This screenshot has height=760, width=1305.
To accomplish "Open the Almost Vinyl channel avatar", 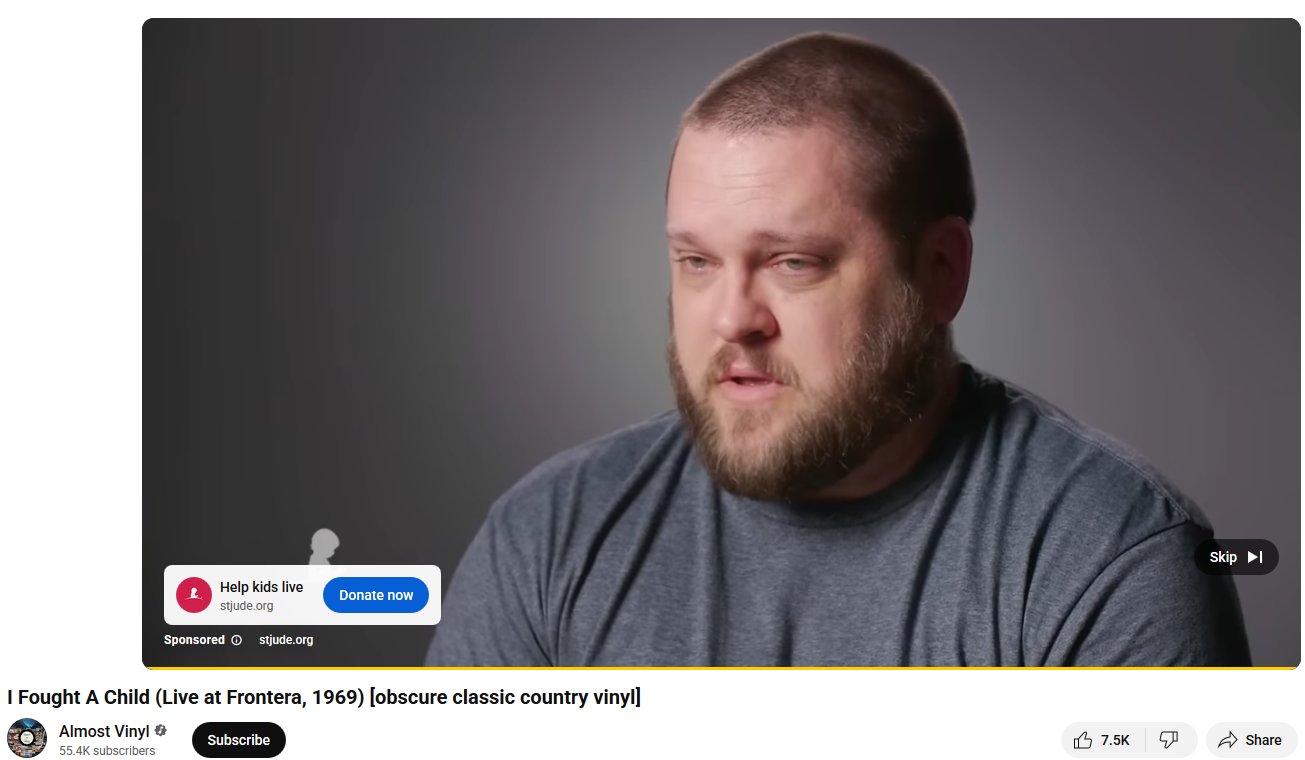I will point(27,739).
